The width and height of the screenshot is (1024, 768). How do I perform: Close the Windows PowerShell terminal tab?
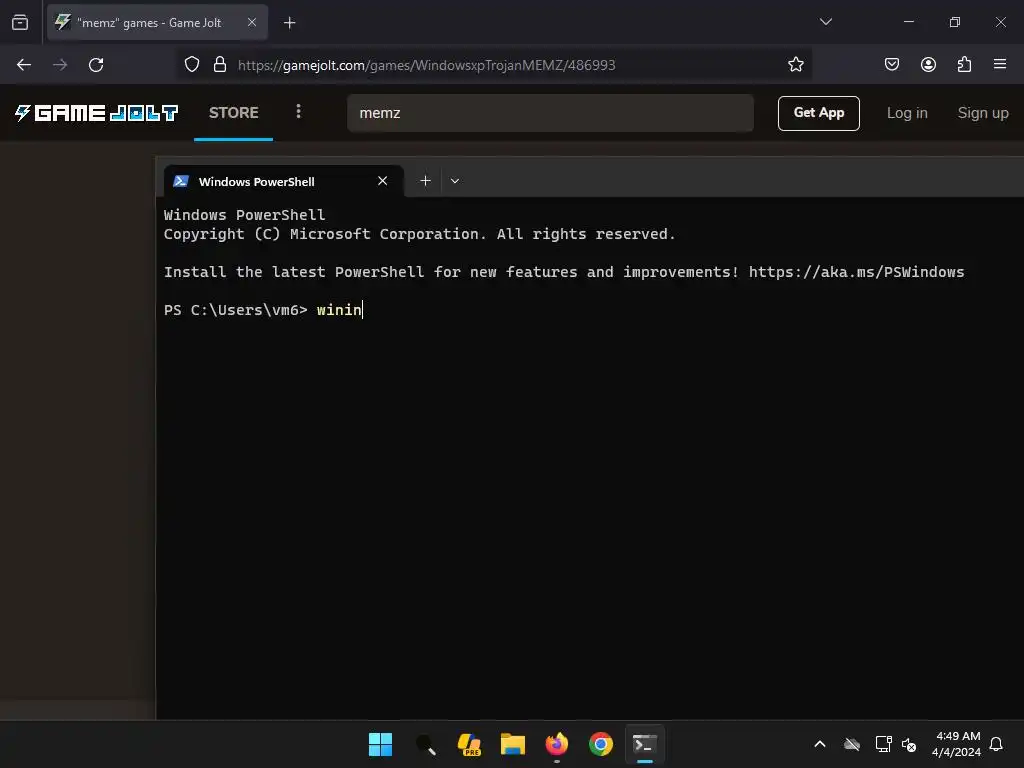pyautogui.click(x=383, y=181)
